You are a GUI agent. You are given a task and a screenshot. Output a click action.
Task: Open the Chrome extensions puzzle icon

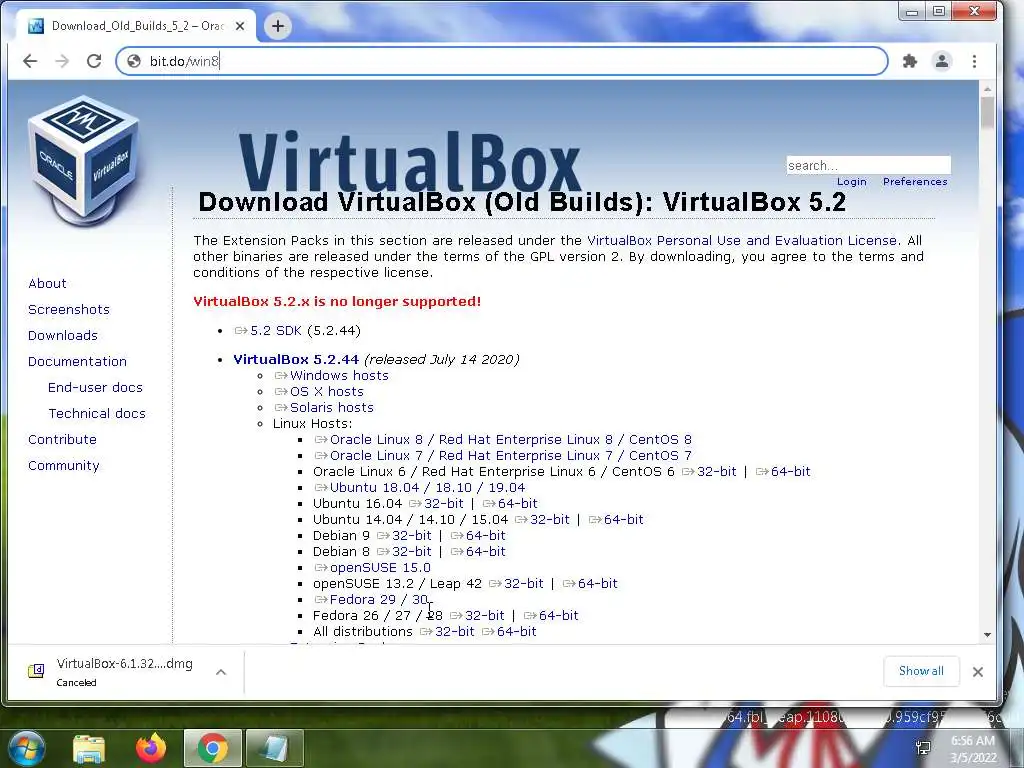pyautogui.click(x=910, y=61)
